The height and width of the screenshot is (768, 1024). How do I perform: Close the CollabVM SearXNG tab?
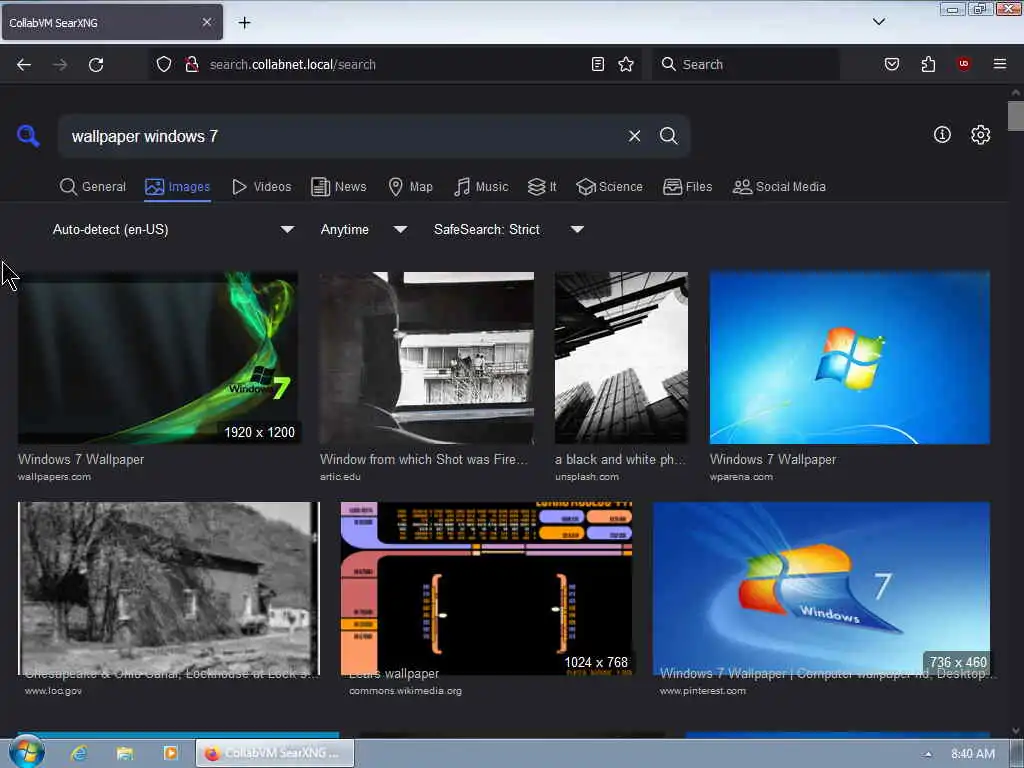click(207, 22)
